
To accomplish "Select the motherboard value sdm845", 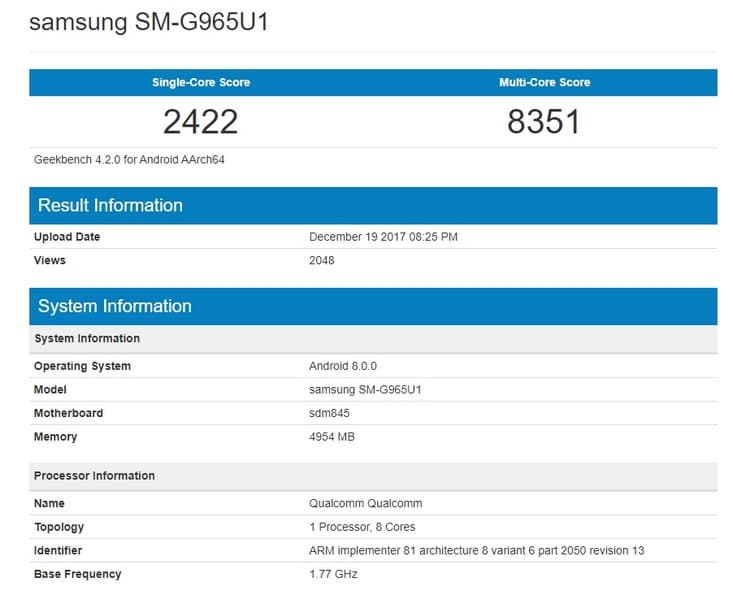I will coord(329,413).
